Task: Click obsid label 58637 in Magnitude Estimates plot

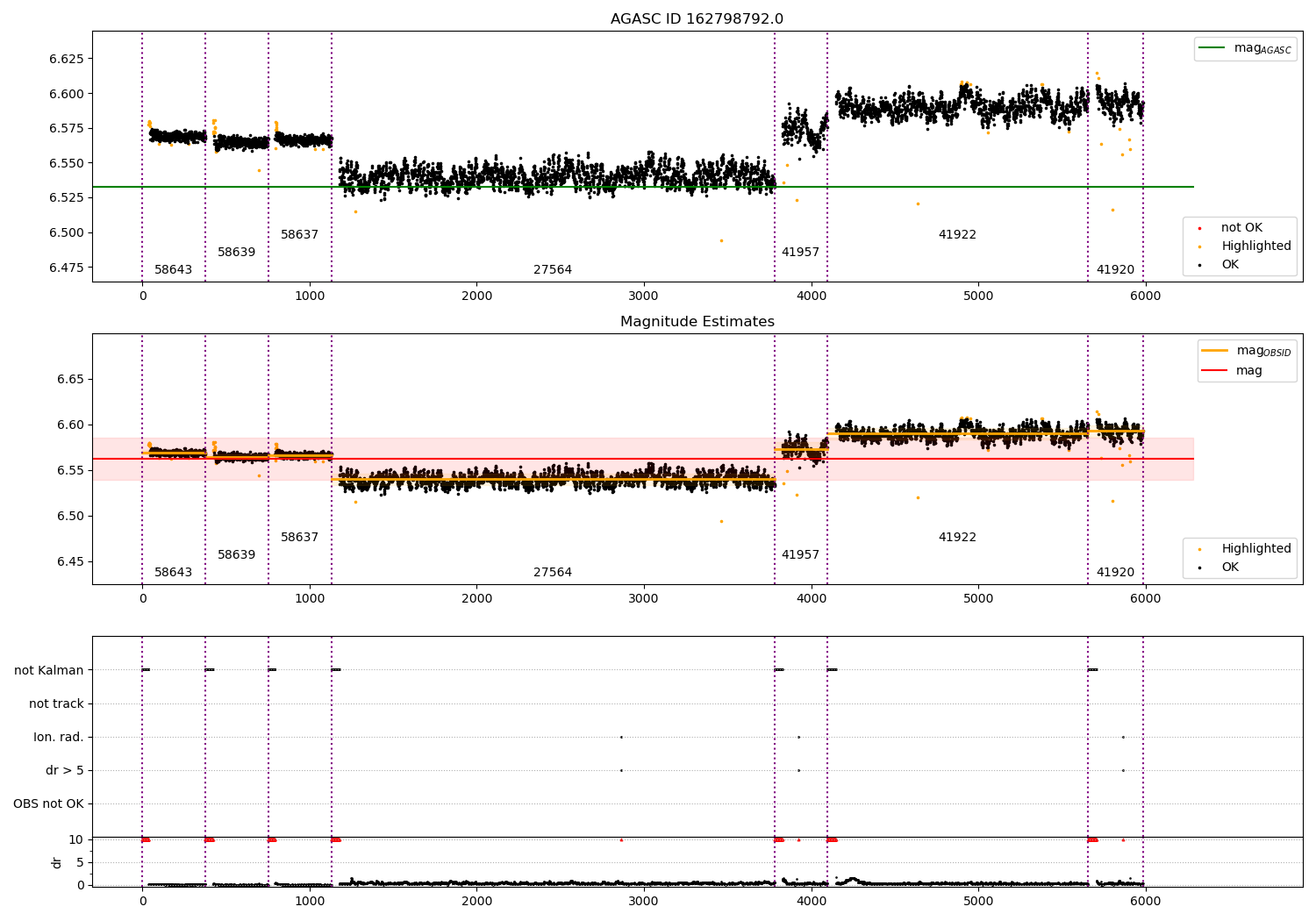Action: pos(299,538)
